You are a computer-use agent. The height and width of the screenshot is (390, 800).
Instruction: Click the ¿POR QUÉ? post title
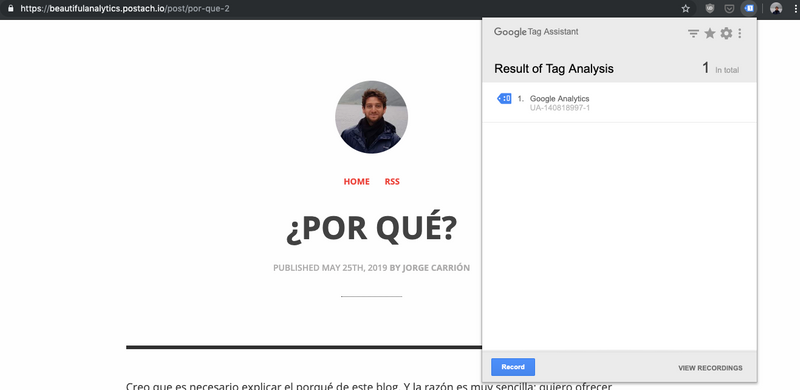point(371,229)
